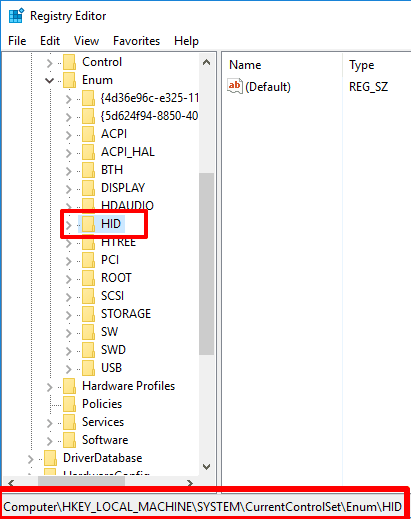Click the {5d624f94-8850-40 folder icon
Viewport: 411px width, 519px height.
click(88, 116)
